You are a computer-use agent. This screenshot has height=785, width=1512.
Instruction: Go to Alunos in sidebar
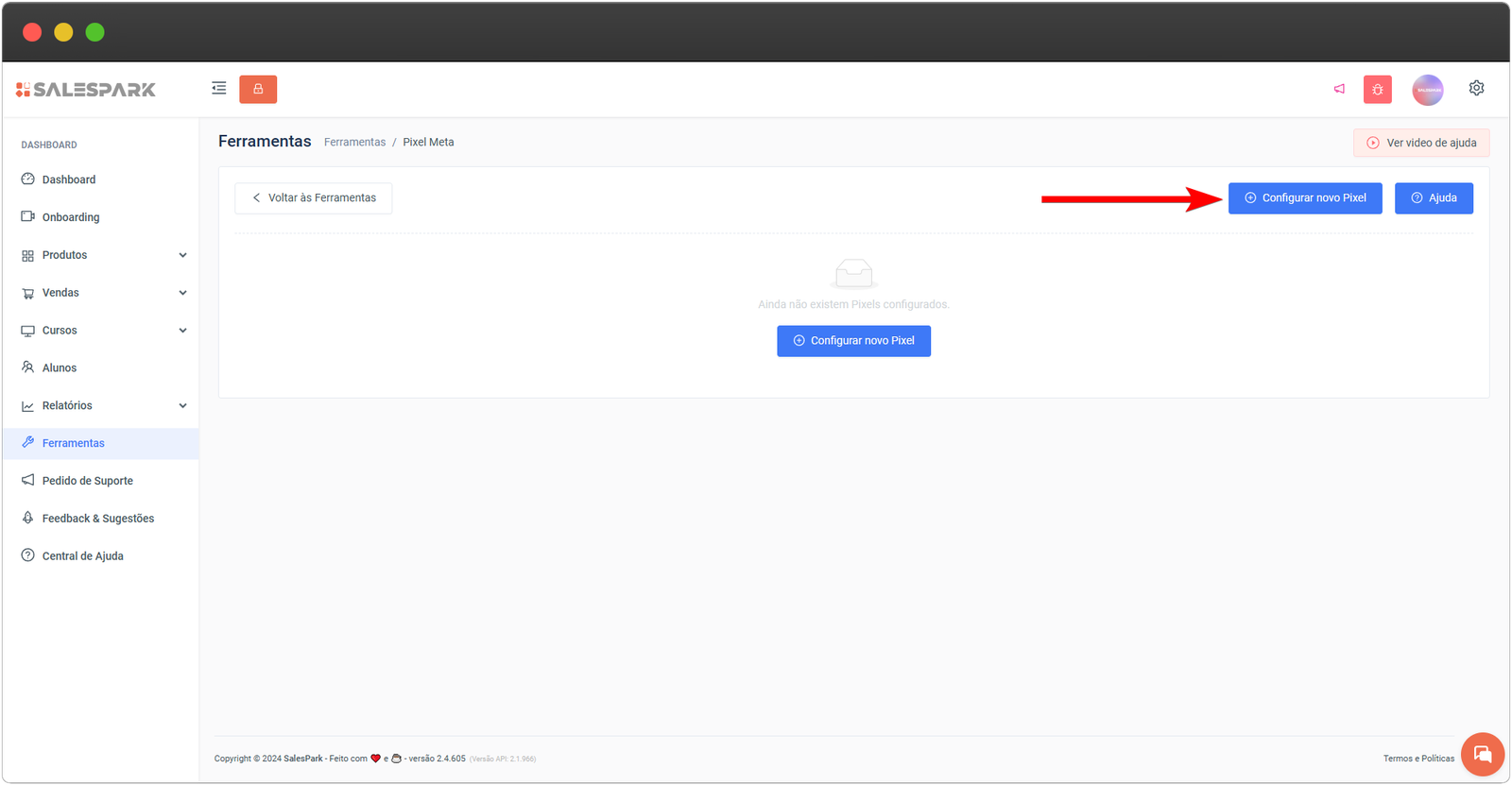(59, 368)
